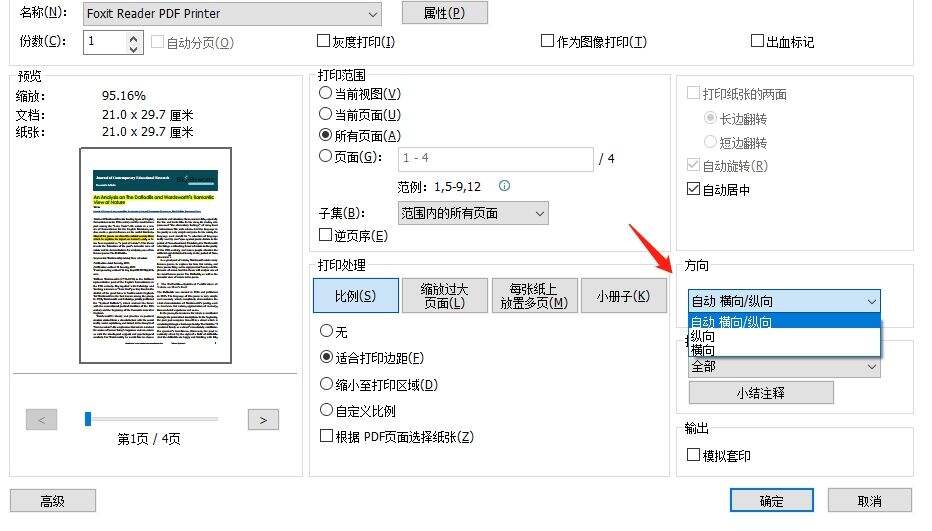Enable the 模拟套印 simulate overprint checkbox
Image resolution: width=932 pixels, height=531 pixels.
pyautogui.click(x=693, y=455)
